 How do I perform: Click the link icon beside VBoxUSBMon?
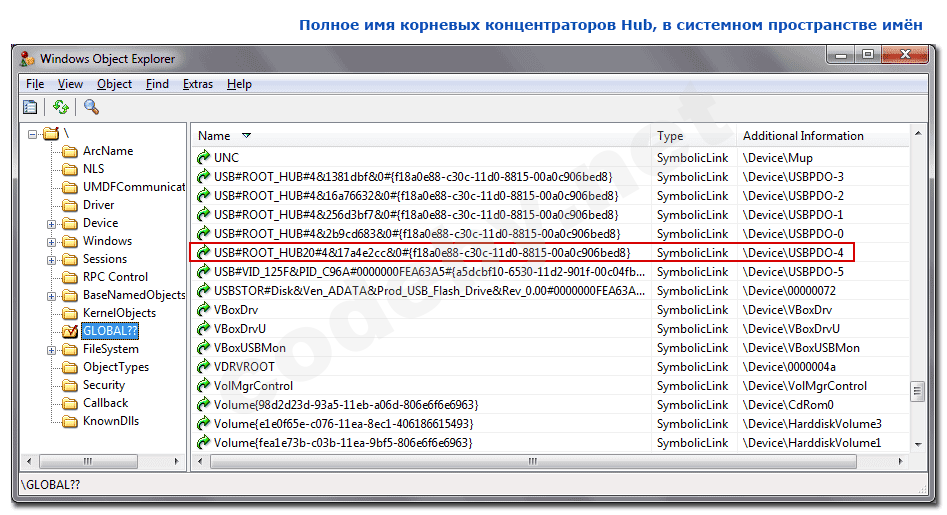[204, 348]
